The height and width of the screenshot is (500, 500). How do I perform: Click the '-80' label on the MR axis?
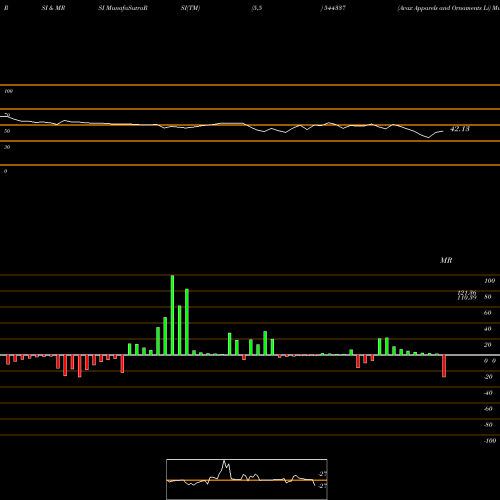tap(488, 425)
